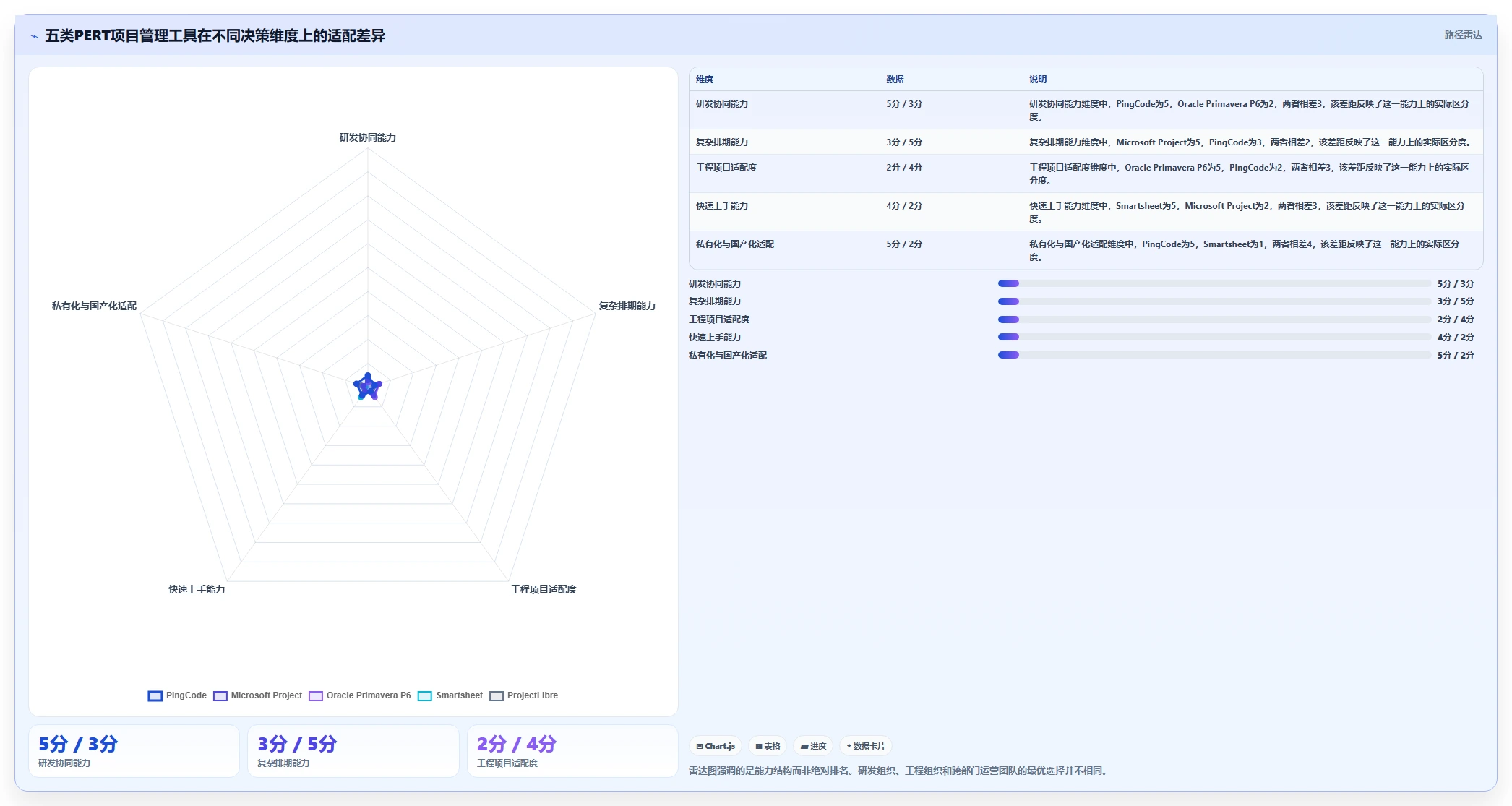The image size is (1512, 806).
Task: Open the 3分 / 5分 复杂排期能力 stat card
Action: [353, 751]
